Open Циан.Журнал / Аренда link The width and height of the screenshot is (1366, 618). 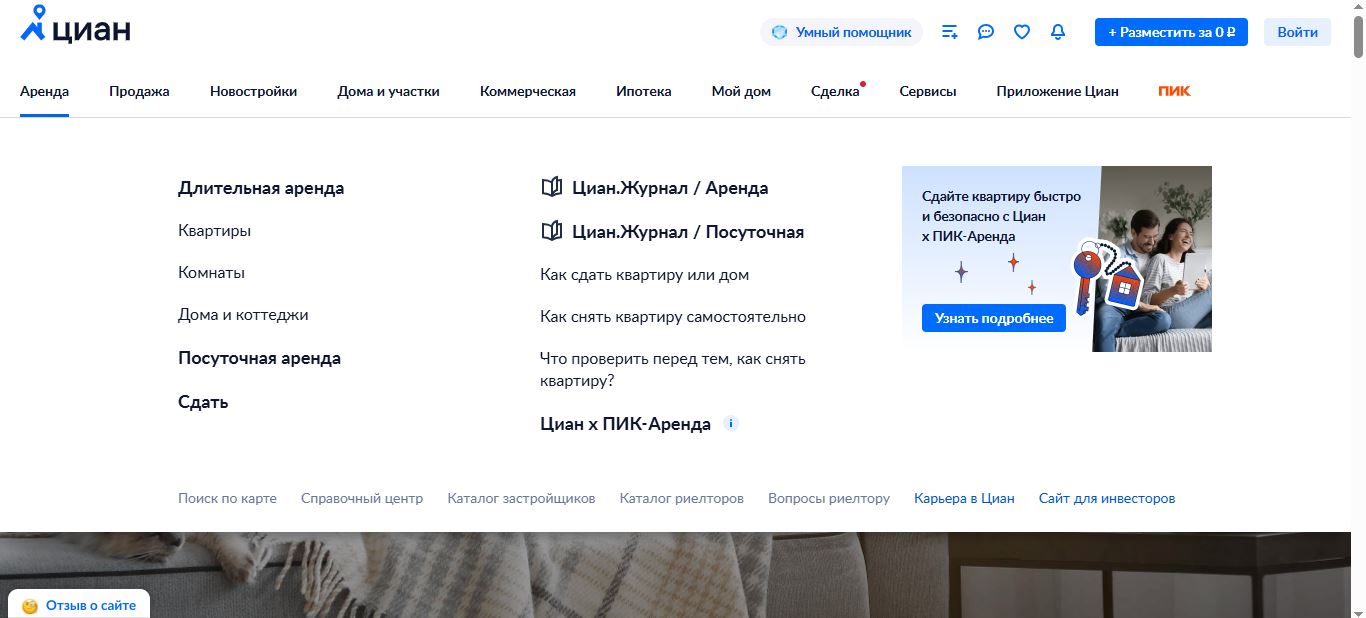tap(654, 188)
